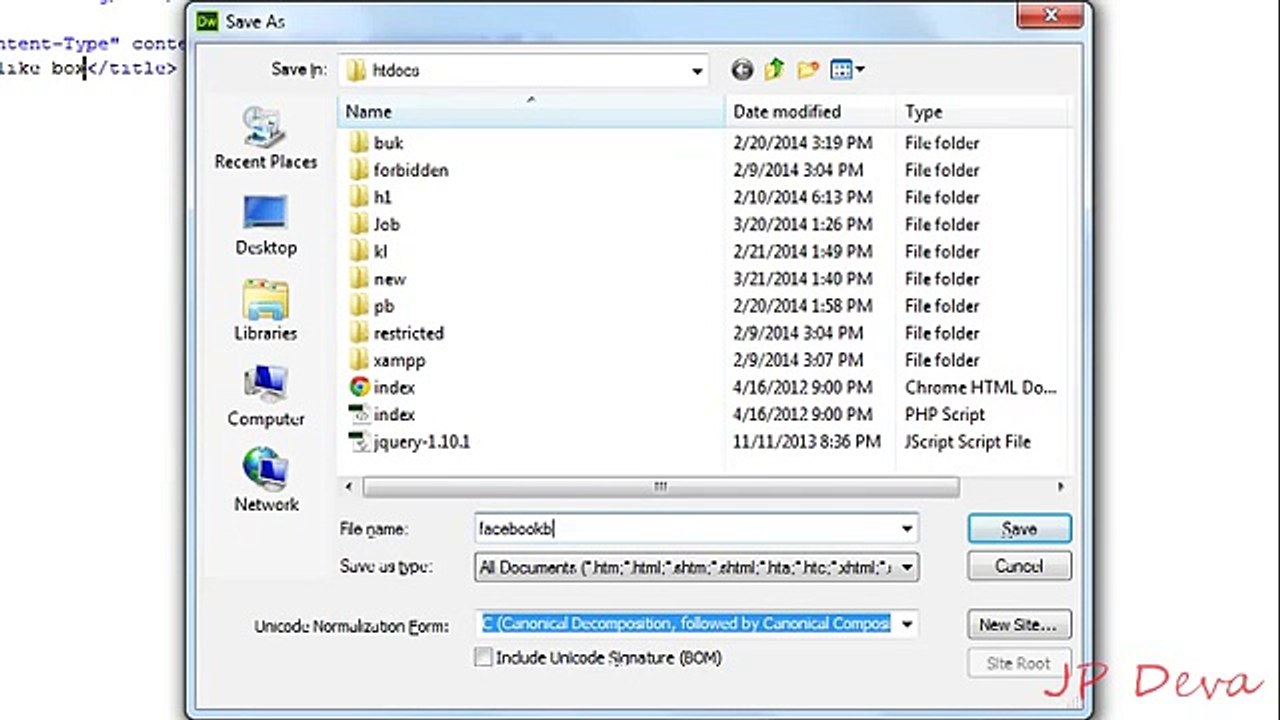Click the New Site... button
Image resolution: width=1280 pixels, height=720 pixels.
click(x=1019, y=624)
